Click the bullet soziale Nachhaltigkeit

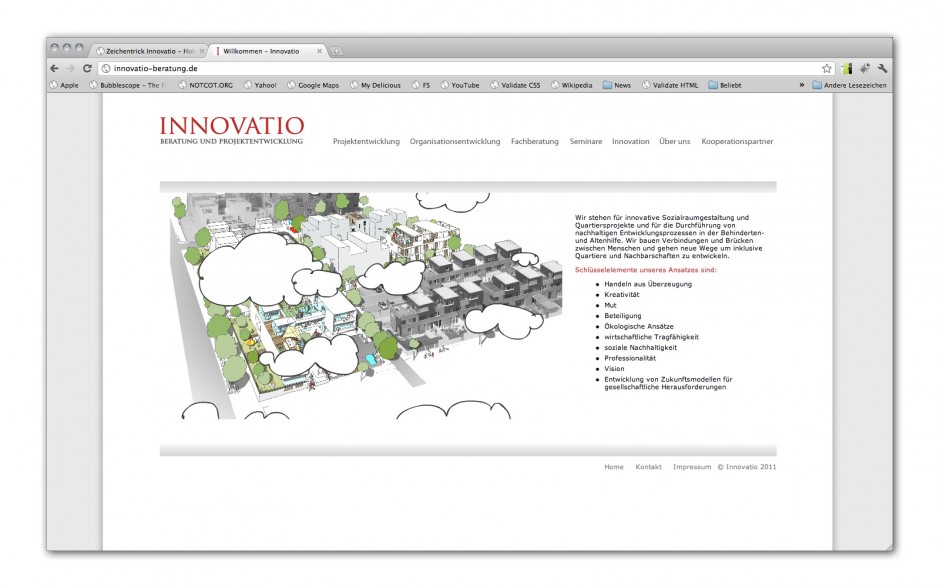pos(641,348)
